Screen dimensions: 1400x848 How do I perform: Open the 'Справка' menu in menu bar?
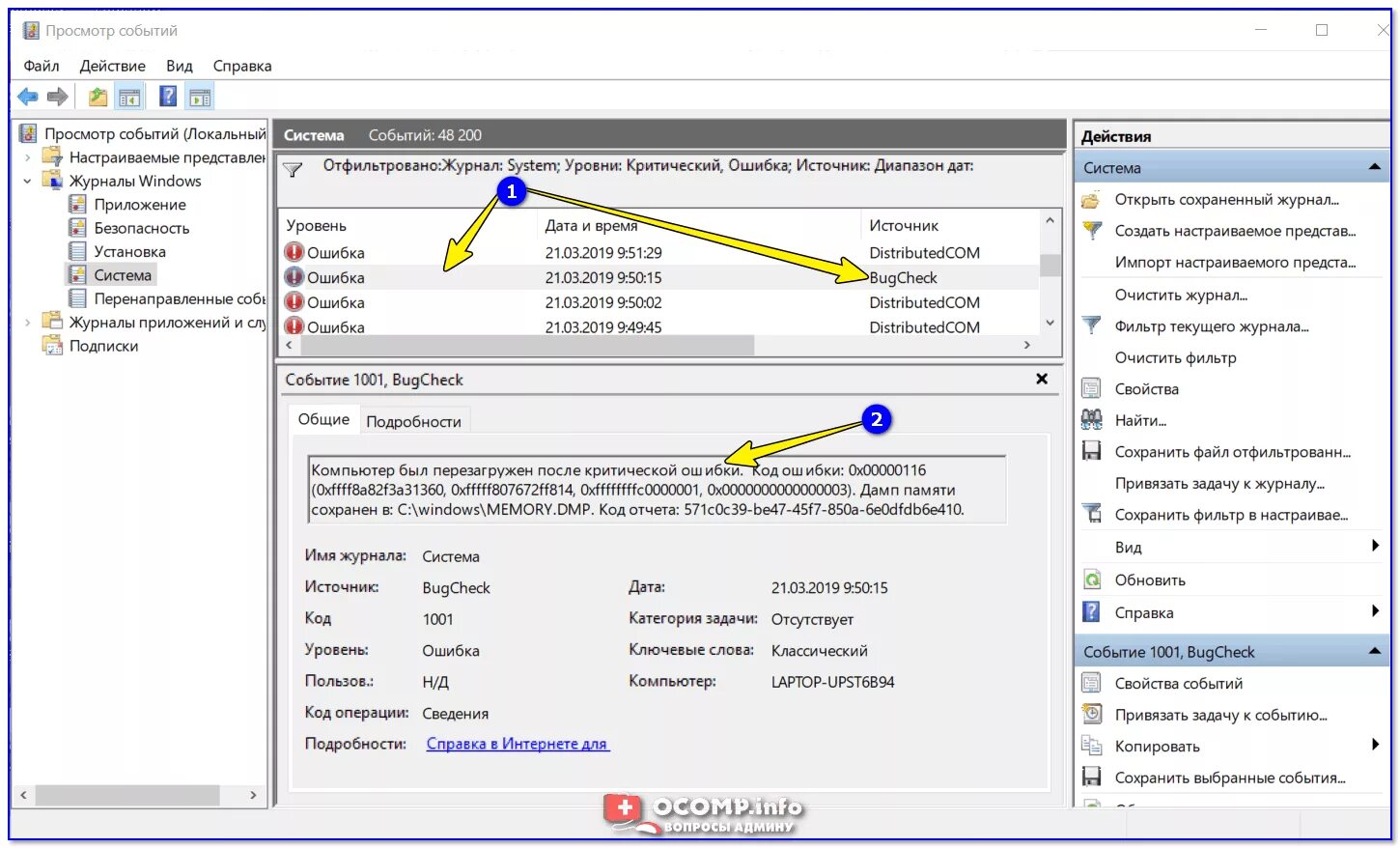(242, 66)
